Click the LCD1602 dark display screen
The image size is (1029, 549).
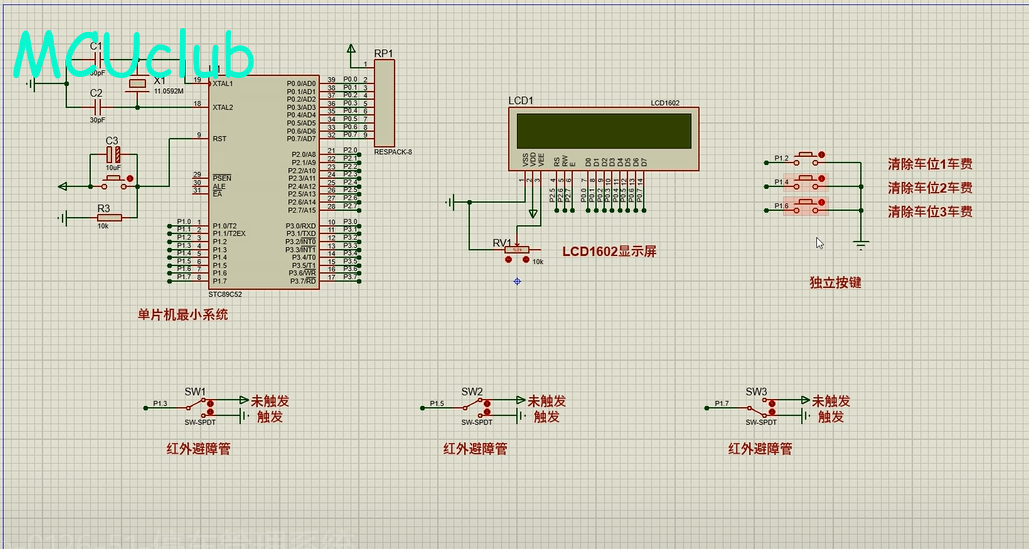coord(602,129)
